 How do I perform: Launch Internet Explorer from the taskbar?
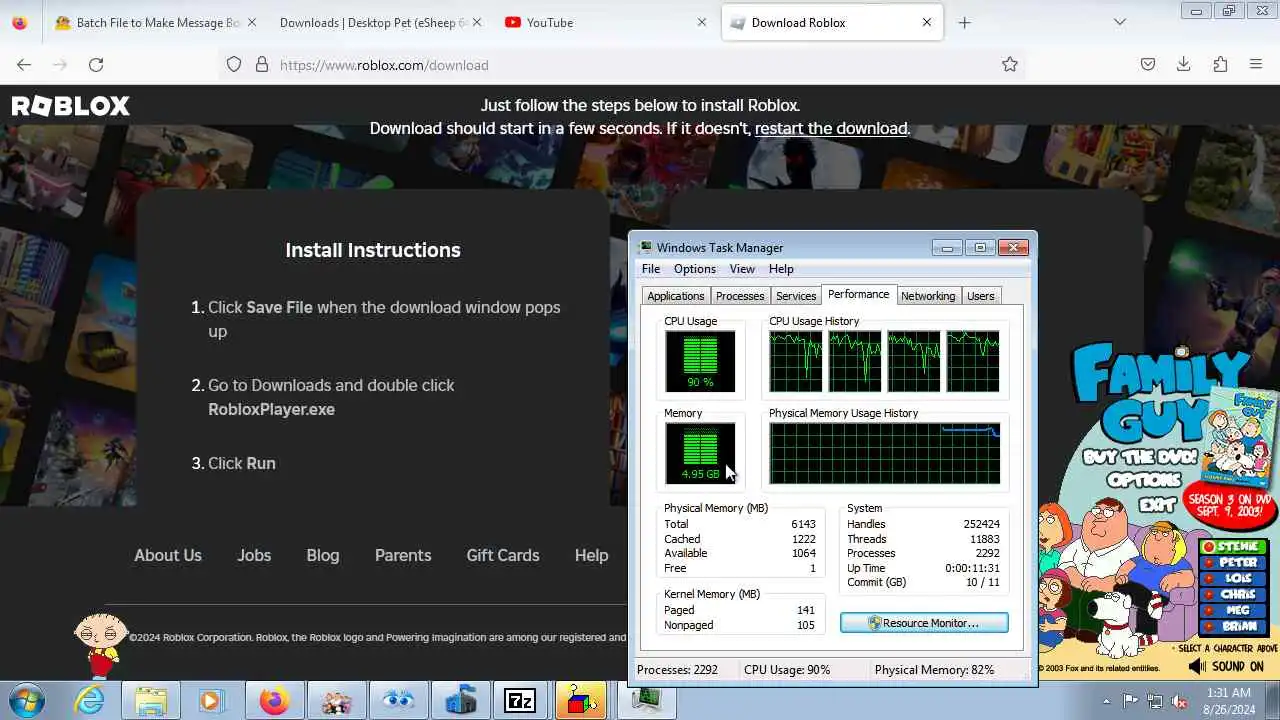(x=90, y=701)
